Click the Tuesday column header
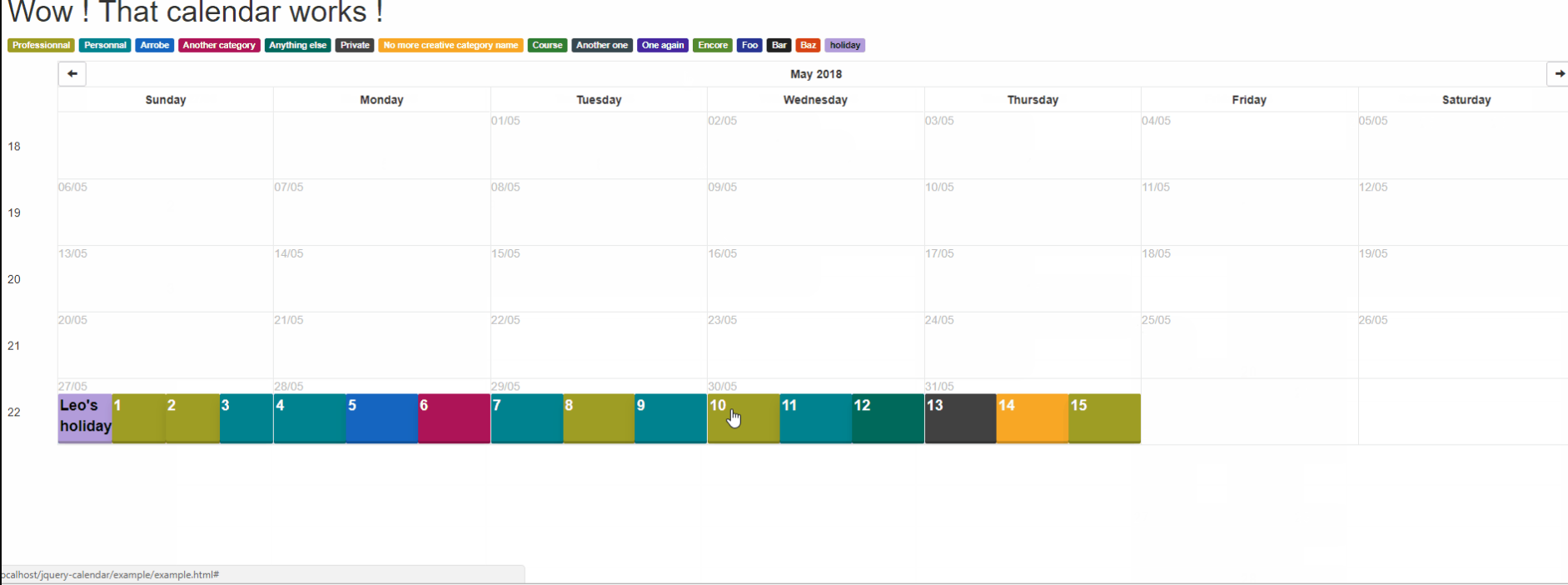Image resolution: width=1568 pixels, height=585 pixels. (599, 100)
